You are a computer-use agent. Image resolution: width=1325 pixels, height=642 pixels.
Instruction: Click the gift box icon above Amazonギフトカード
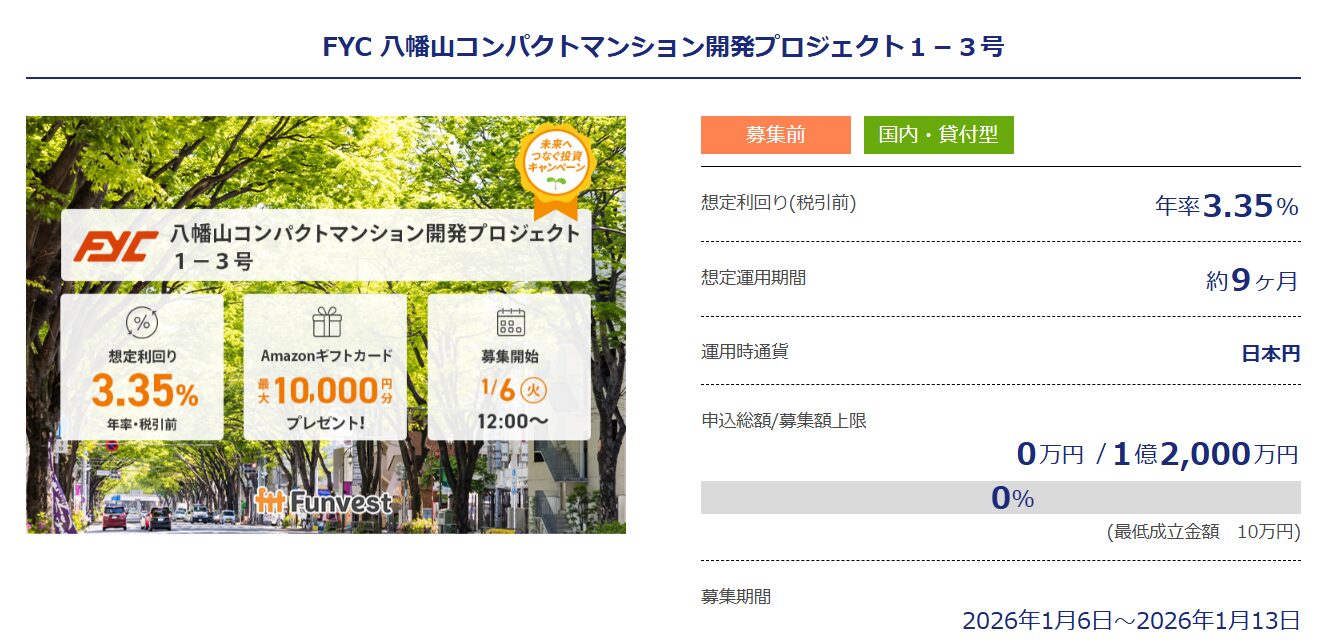coord(326,323)
